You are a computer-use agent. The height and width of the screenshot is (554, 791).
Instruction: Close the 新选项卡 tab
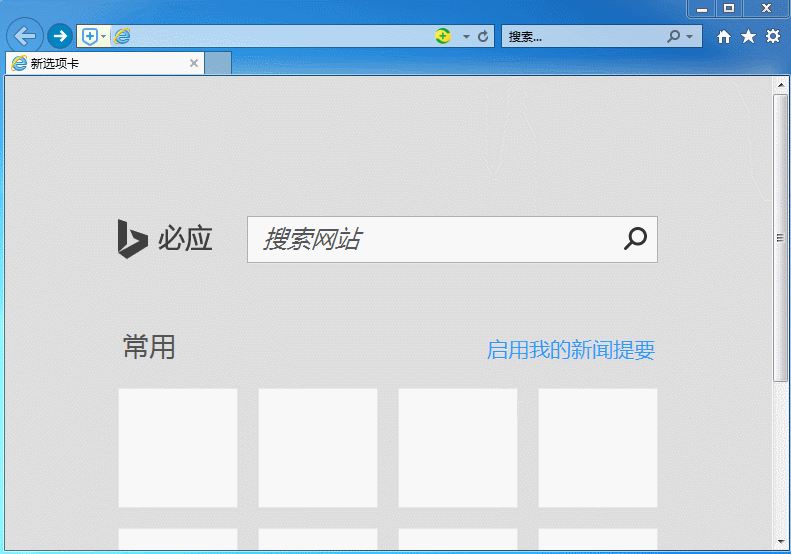click(194, 63)
